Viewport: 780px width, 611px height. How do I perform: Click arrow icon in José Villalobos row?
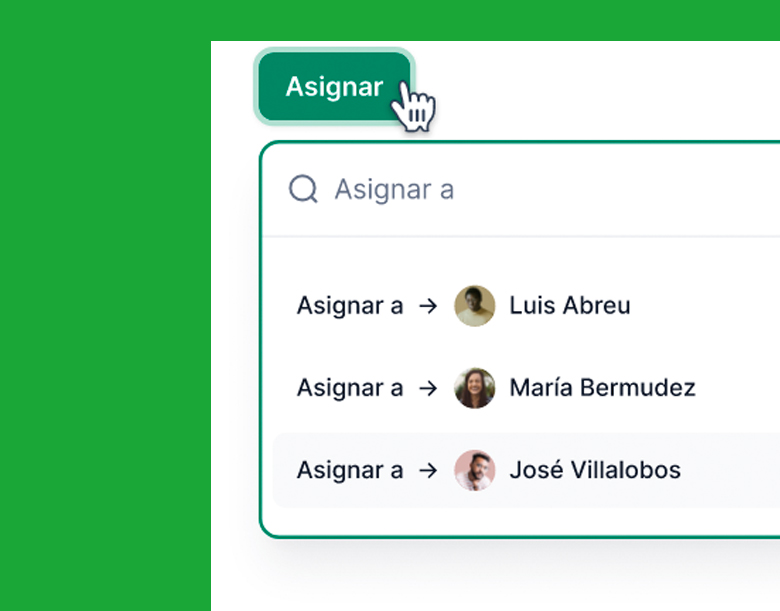click(428, 471)
